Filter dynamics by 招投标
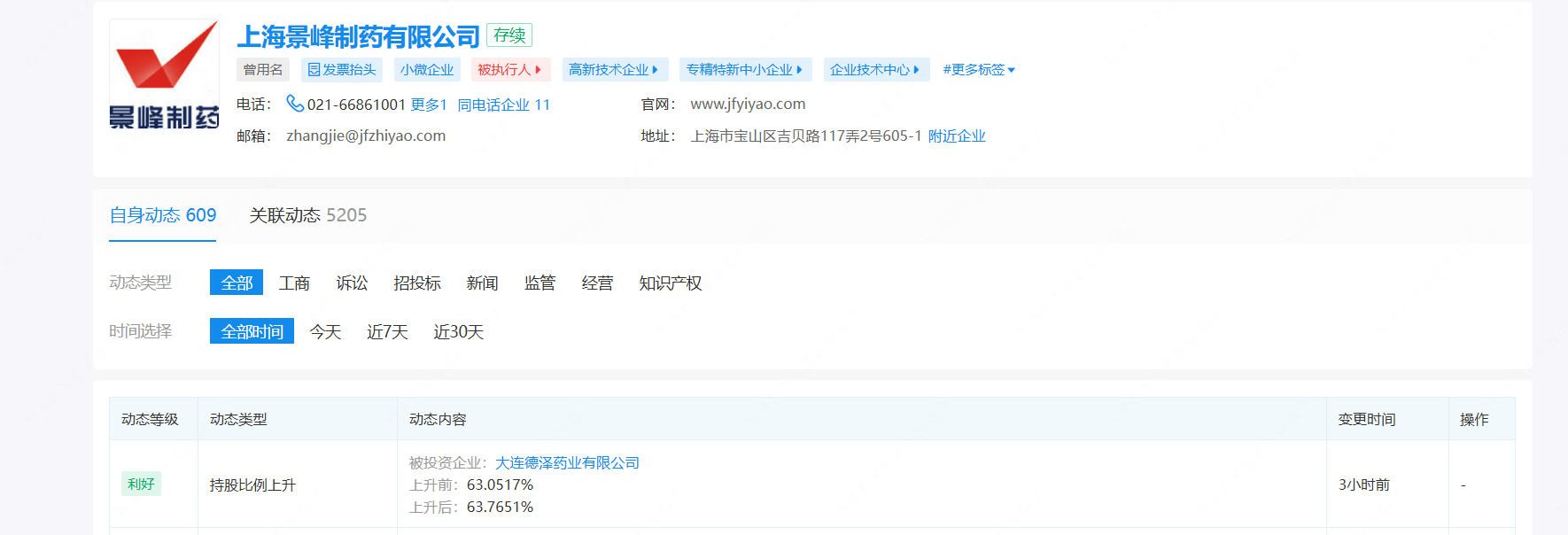1568x535 pixels. click(417, 283)
